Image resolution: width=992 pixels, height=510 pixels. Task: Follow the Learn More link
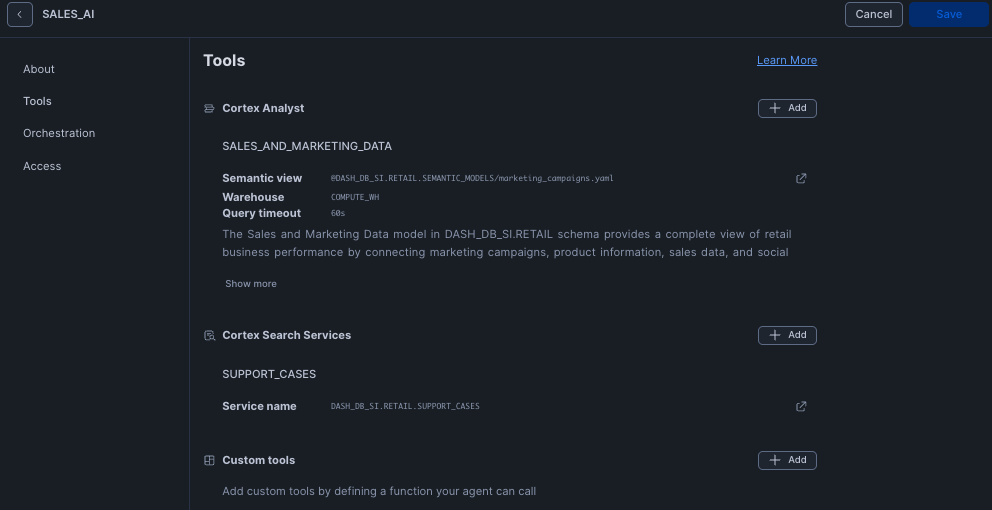(787, 60)
